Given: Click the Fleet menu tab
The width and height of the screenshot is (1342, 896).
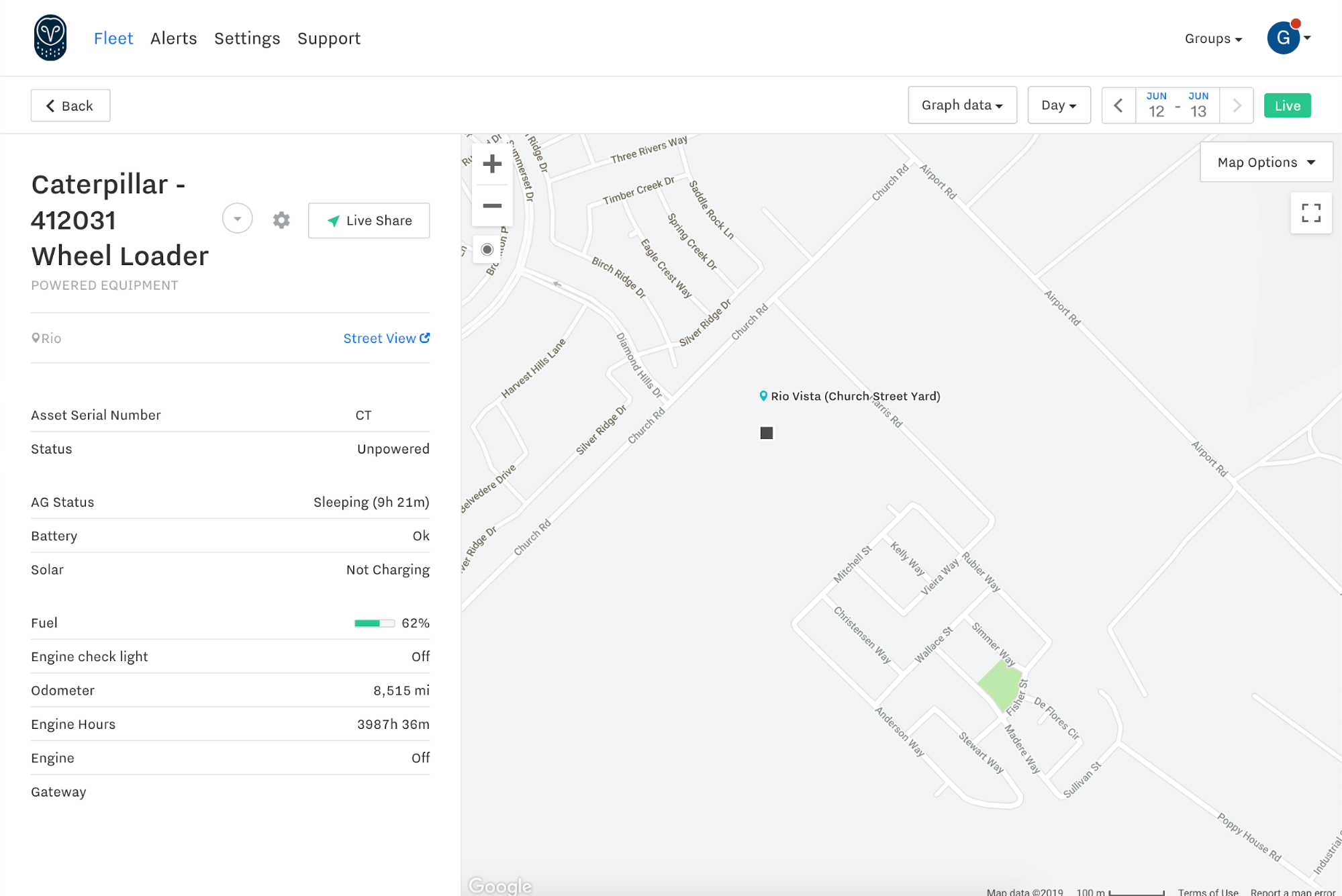Looking at the screenshot, I should (x=113, y=38).
